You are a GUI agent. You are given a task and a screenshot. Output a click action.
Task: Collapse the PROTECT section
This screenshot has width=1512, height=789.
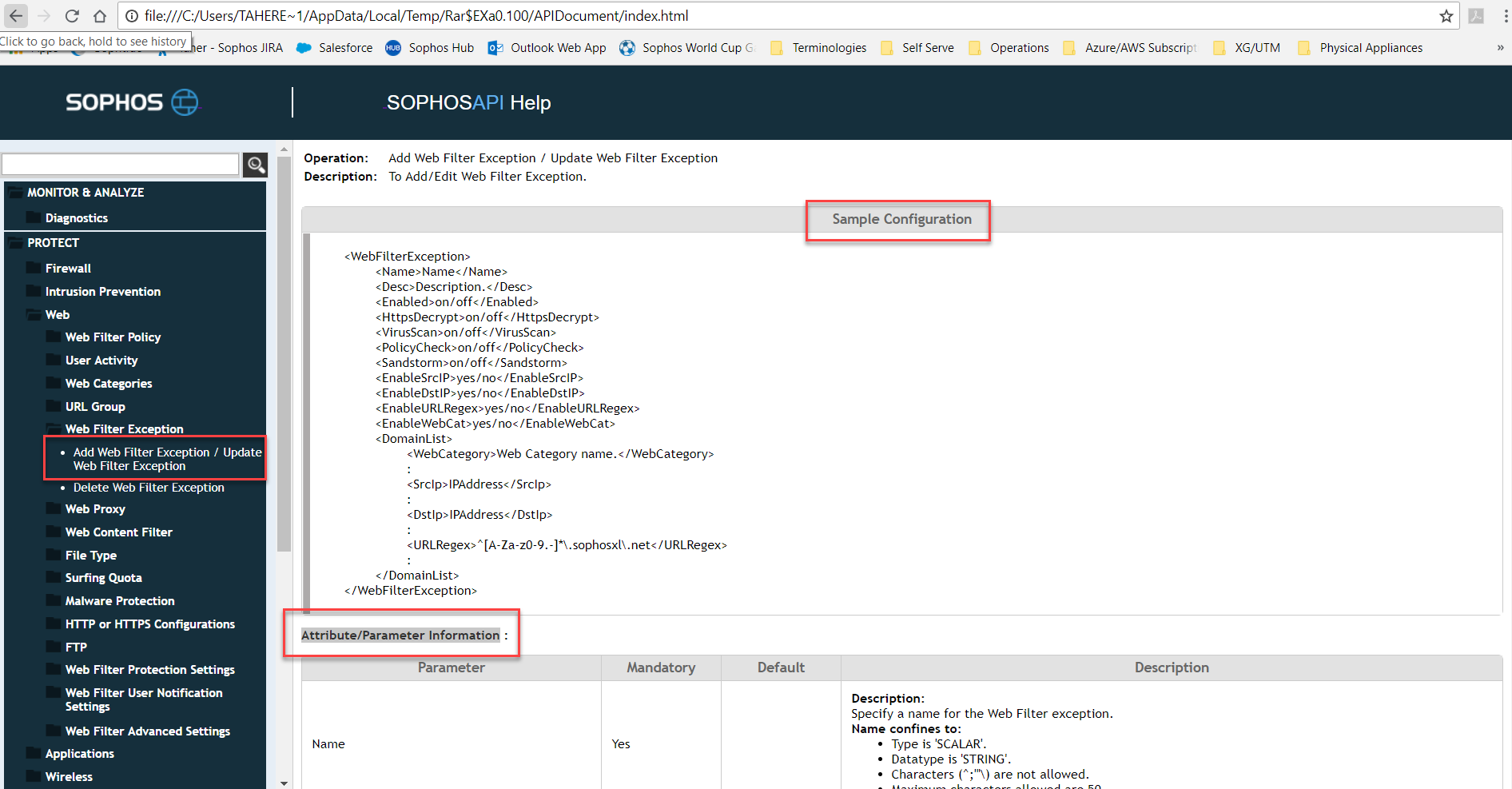tap(53, 243)
